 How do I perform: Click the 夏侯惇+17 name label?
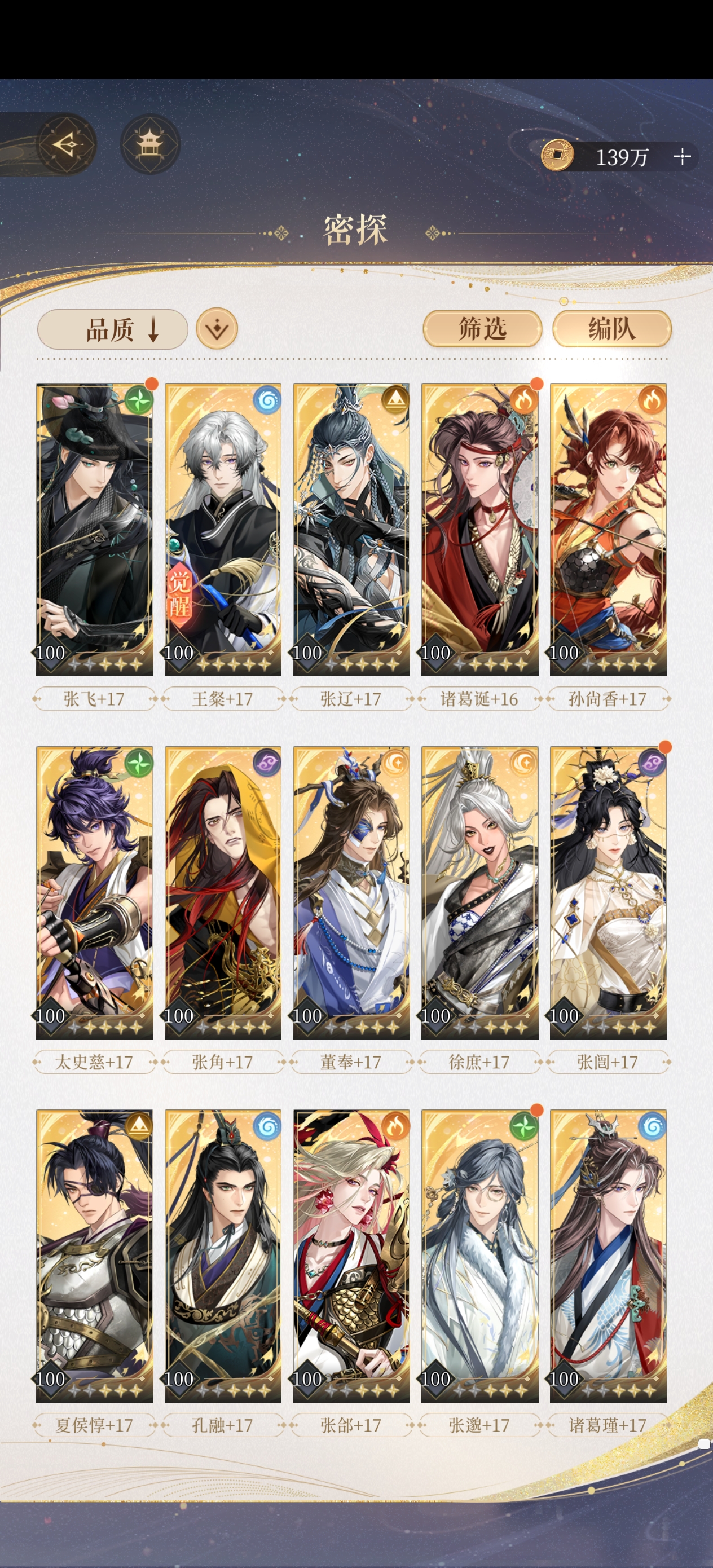[94, 1425]
